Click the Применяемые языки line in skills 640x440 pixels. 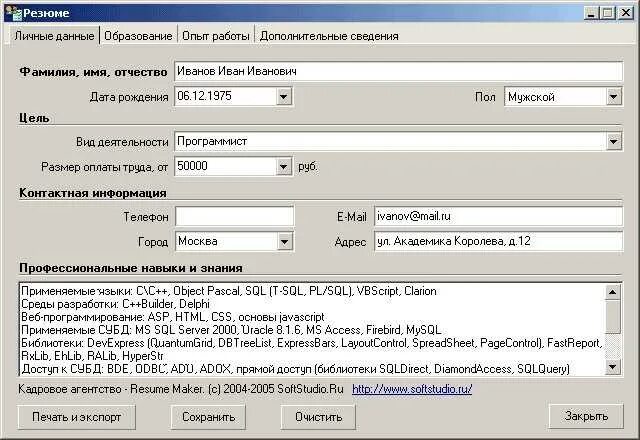coord(229,291)
